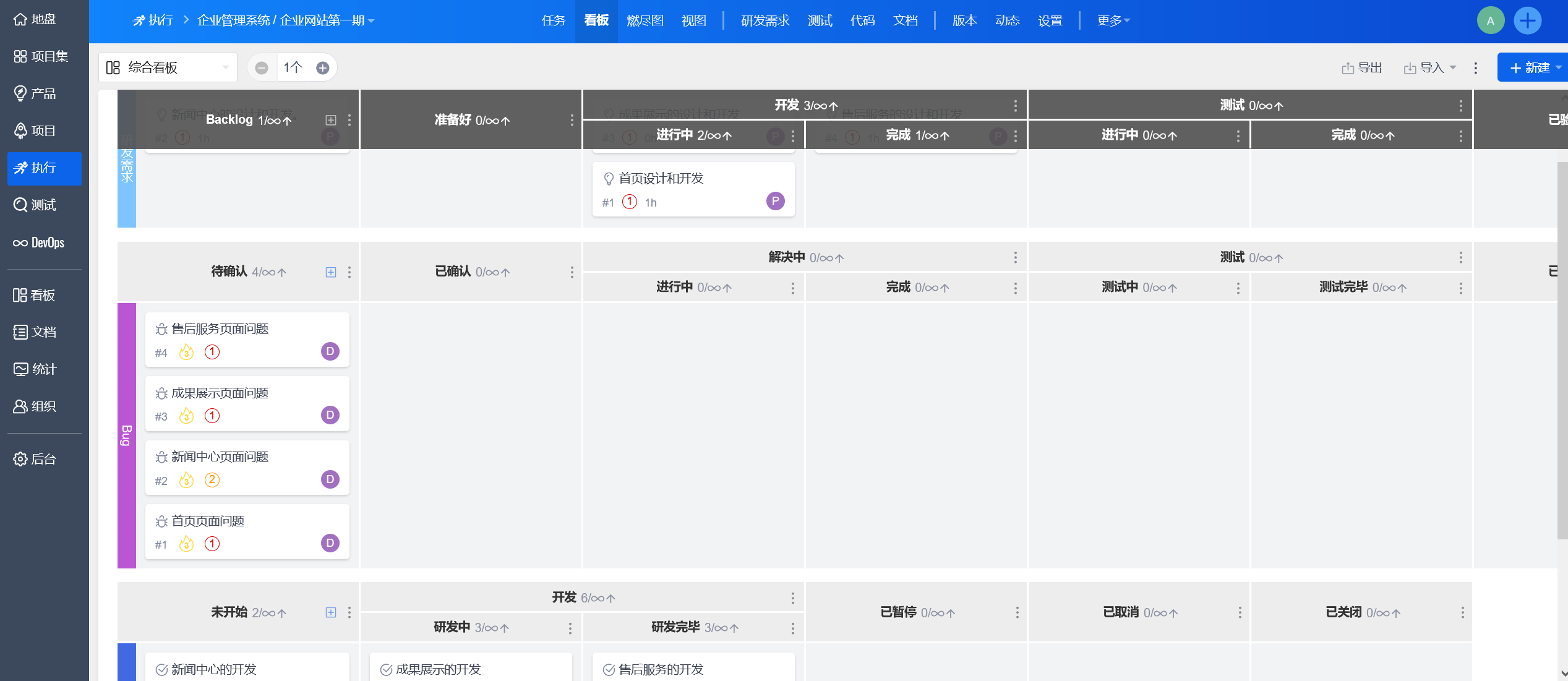Screen dimensions: 1568x681
Task: Click add-card plus icon in 待确认 column
Action: pos(331,272)
